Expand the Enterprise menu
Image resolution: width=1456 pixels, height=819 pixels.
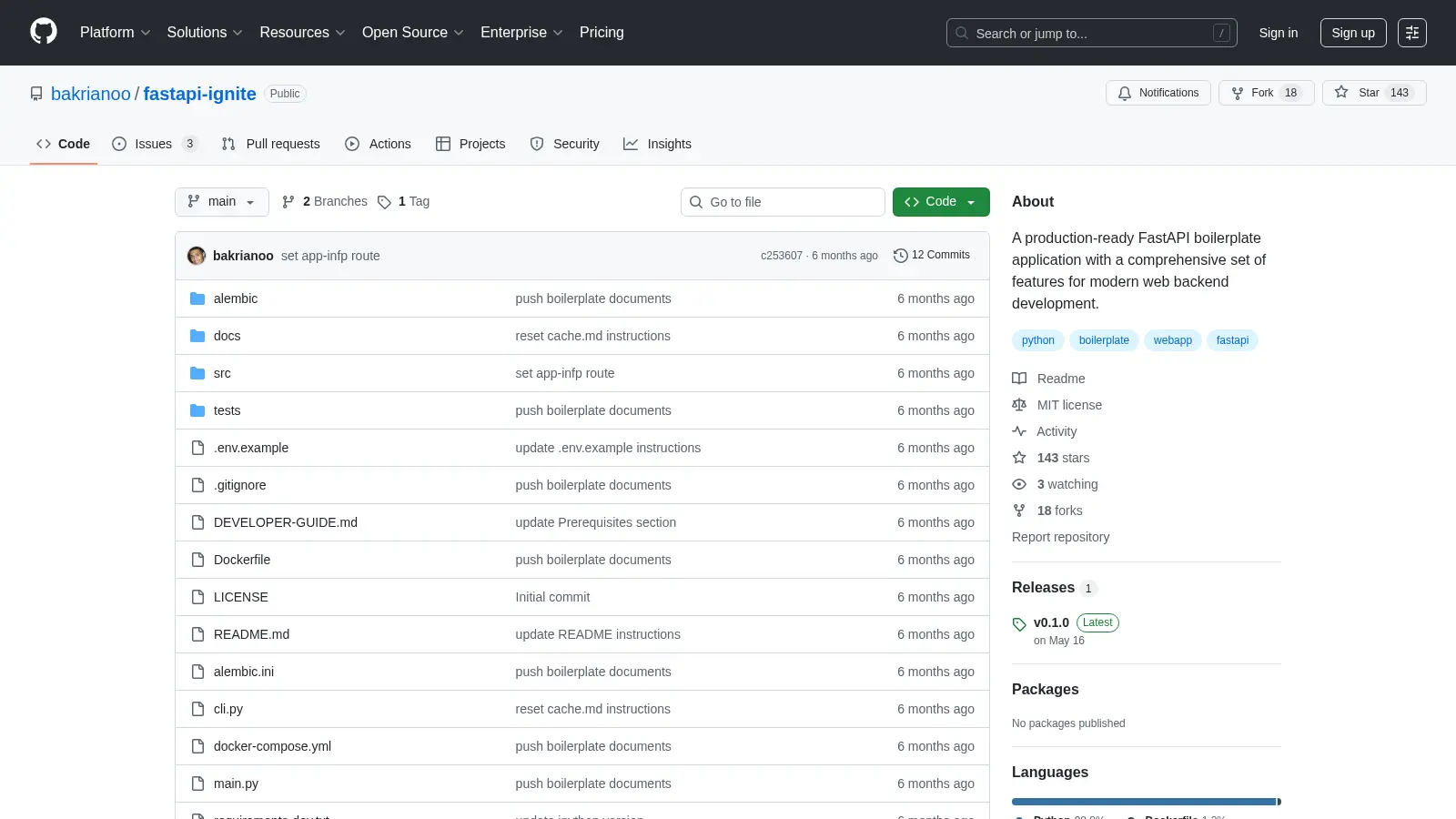pyautogui.click(x=521, y=33)
